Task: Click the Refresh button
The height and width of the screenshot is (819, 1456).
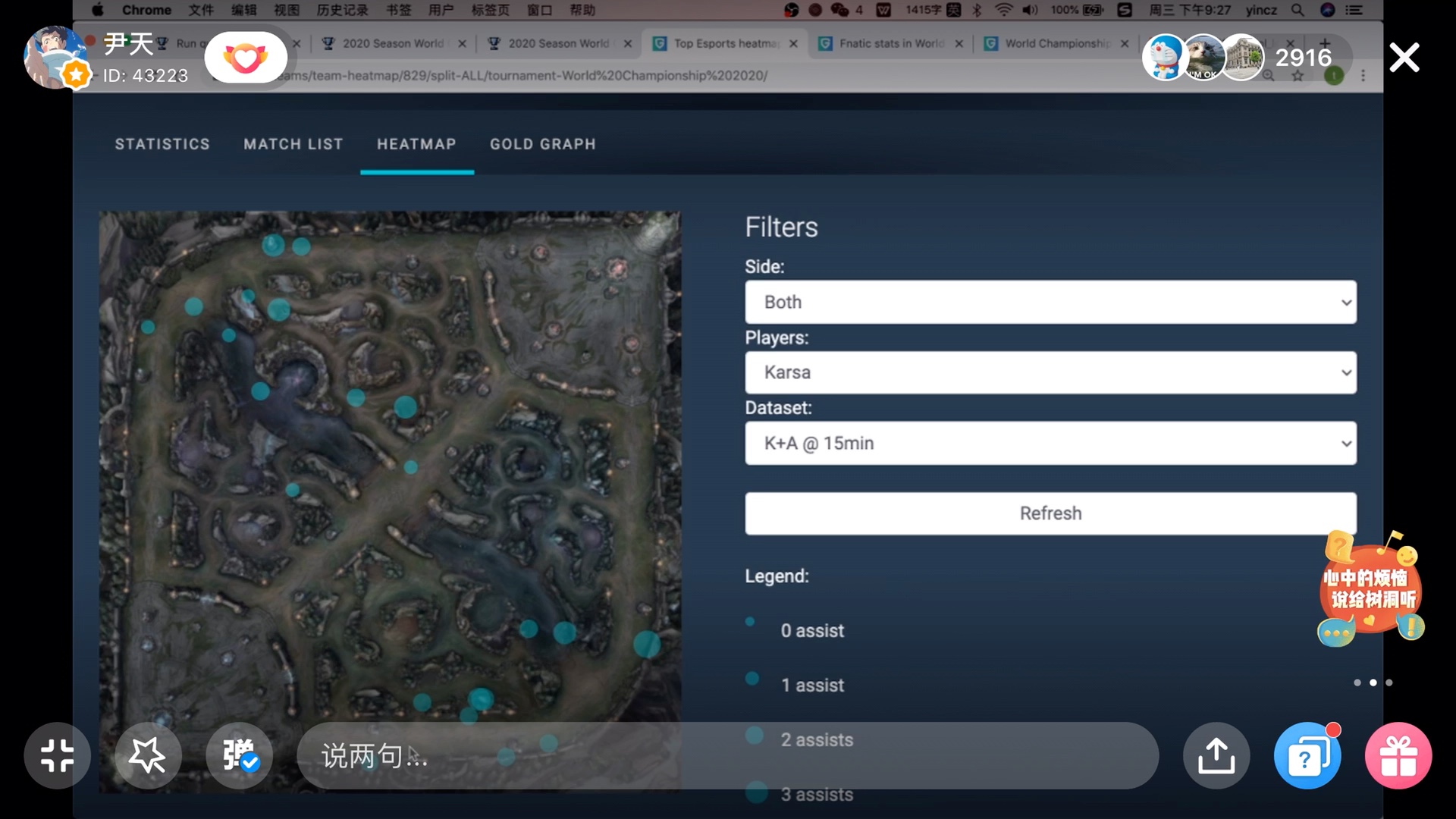Action: [1050, 513]
